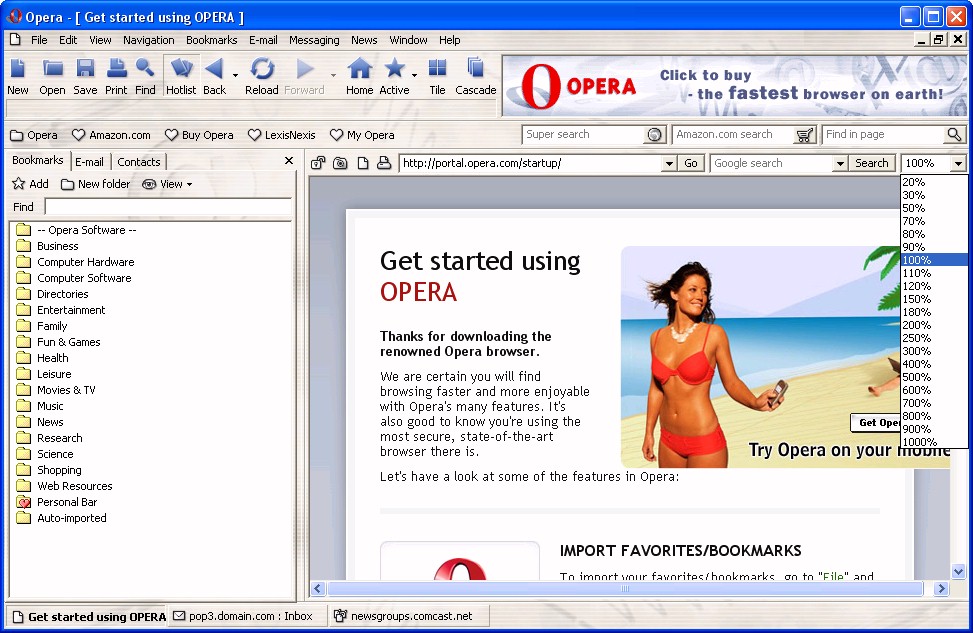Click the horizontal scrollbar right arrow

click(941, 588)
